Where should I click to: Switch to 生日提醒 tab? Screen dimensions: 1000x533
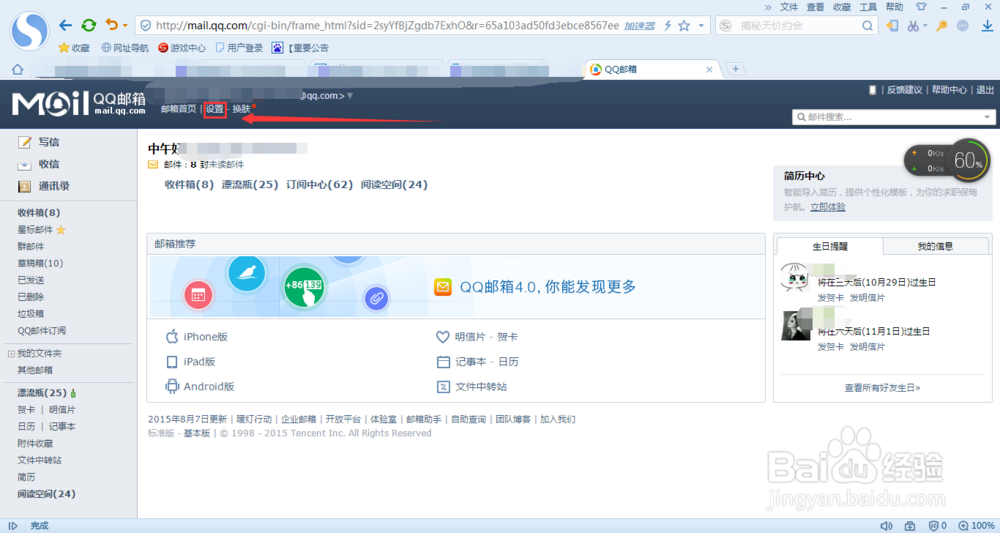(830, 246)
